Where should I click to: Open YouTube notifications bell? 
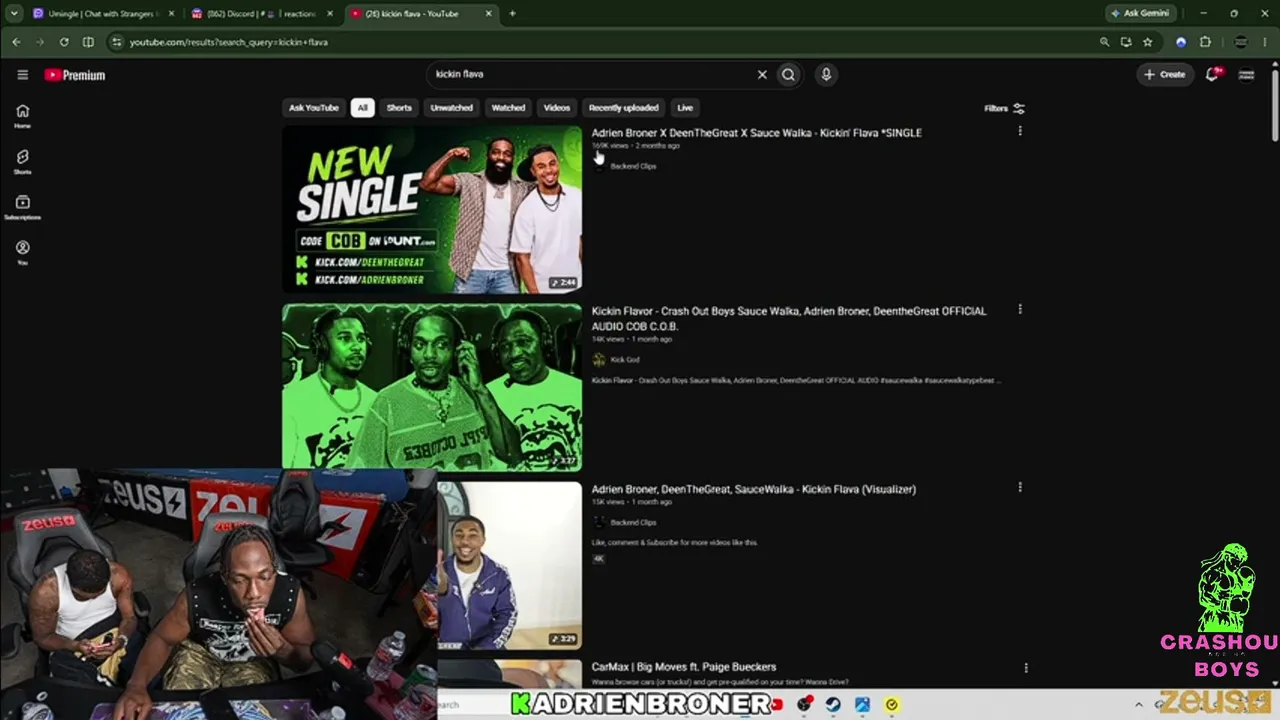pos(1213,74)
